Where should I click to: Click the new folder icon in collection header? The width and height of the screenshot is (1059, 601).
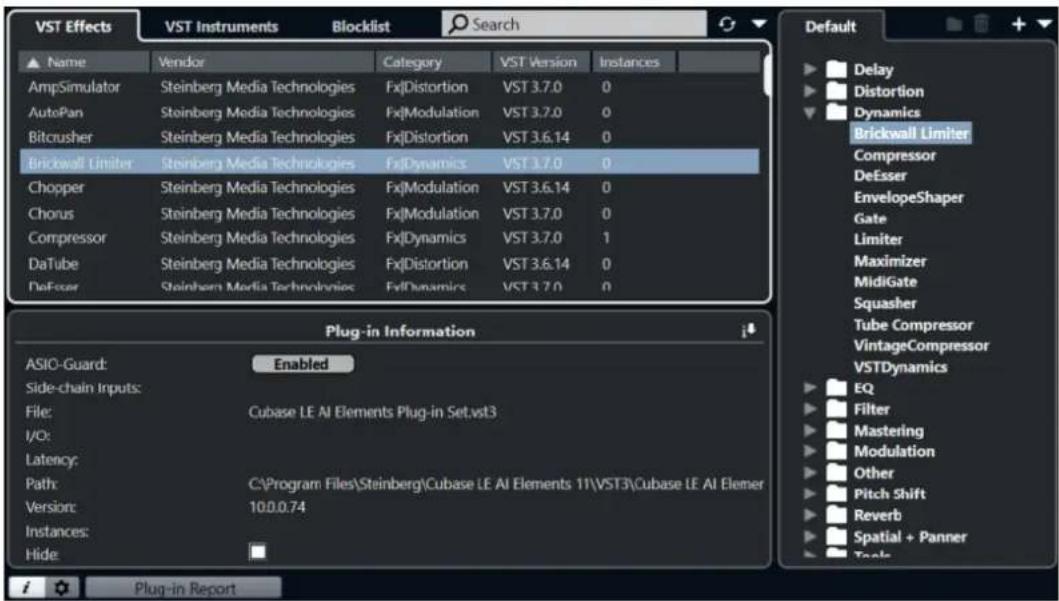[x=954, y=25]
